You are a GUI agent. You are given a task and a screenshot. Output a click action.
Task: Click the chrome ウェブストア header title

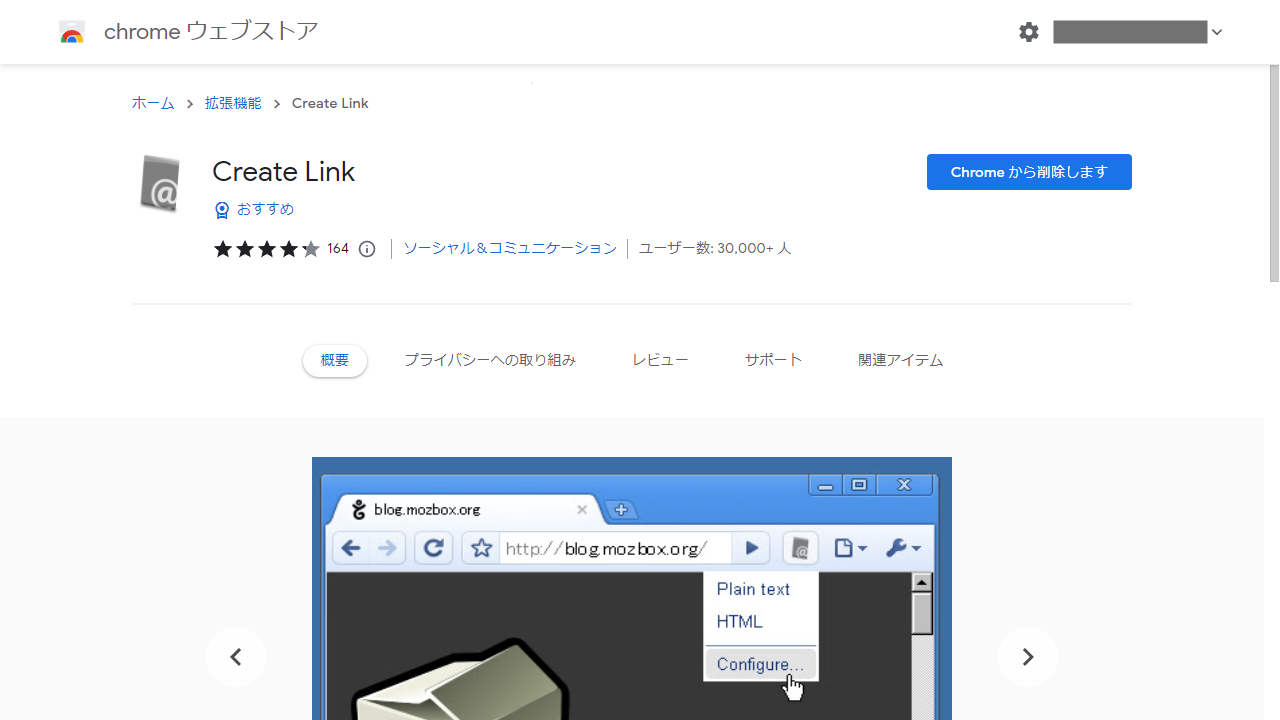tap(211, 32)
